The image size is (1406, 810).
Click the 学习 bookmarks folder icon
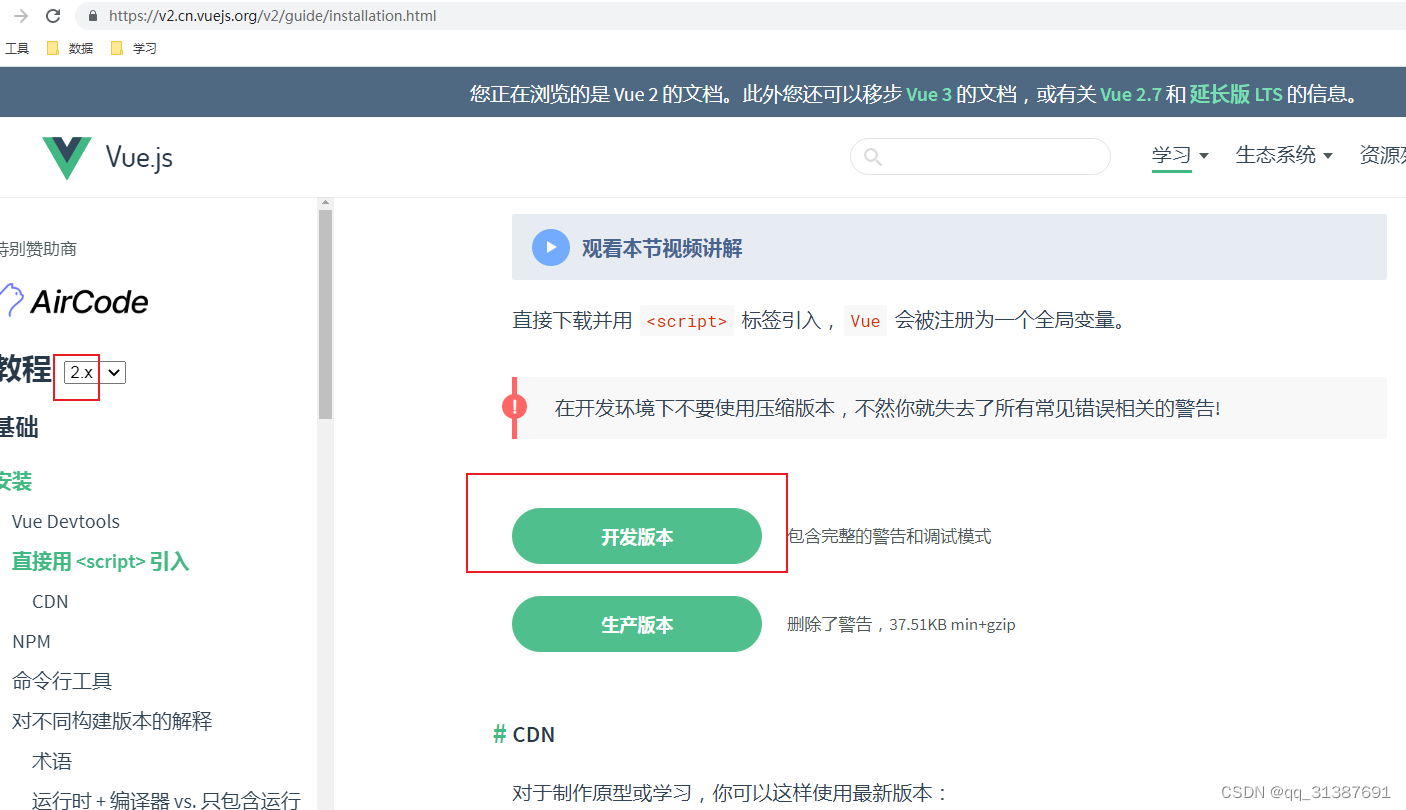point(115,47)
